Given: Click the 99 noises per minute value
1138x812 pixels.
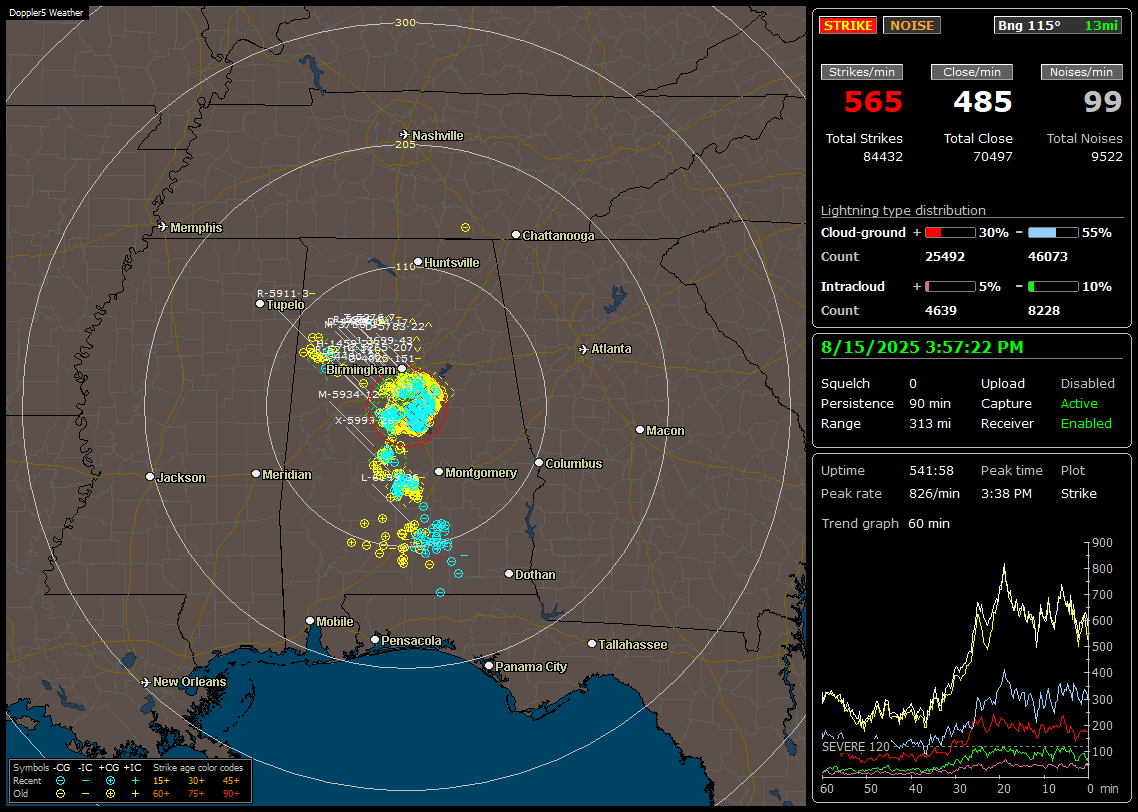Looking at the screenshot, I should click(x=1103, y=102).
